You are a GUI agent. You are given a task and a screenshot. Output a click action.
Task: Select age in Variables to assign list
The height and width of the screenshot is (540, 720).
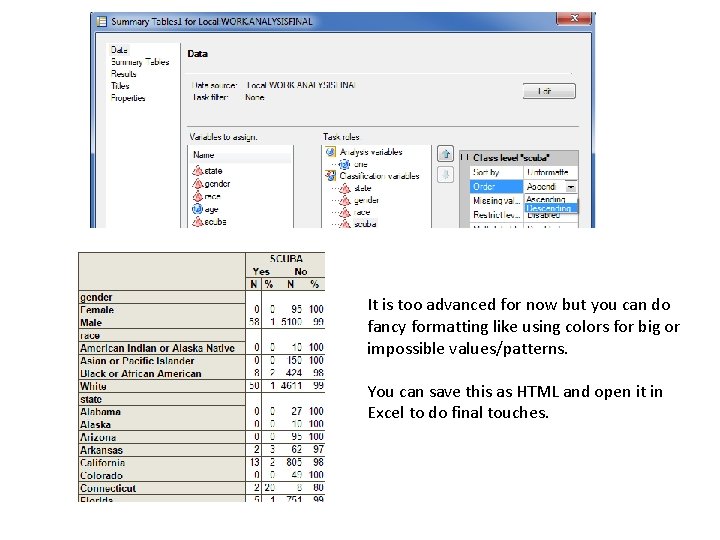(x=211, y=209)
